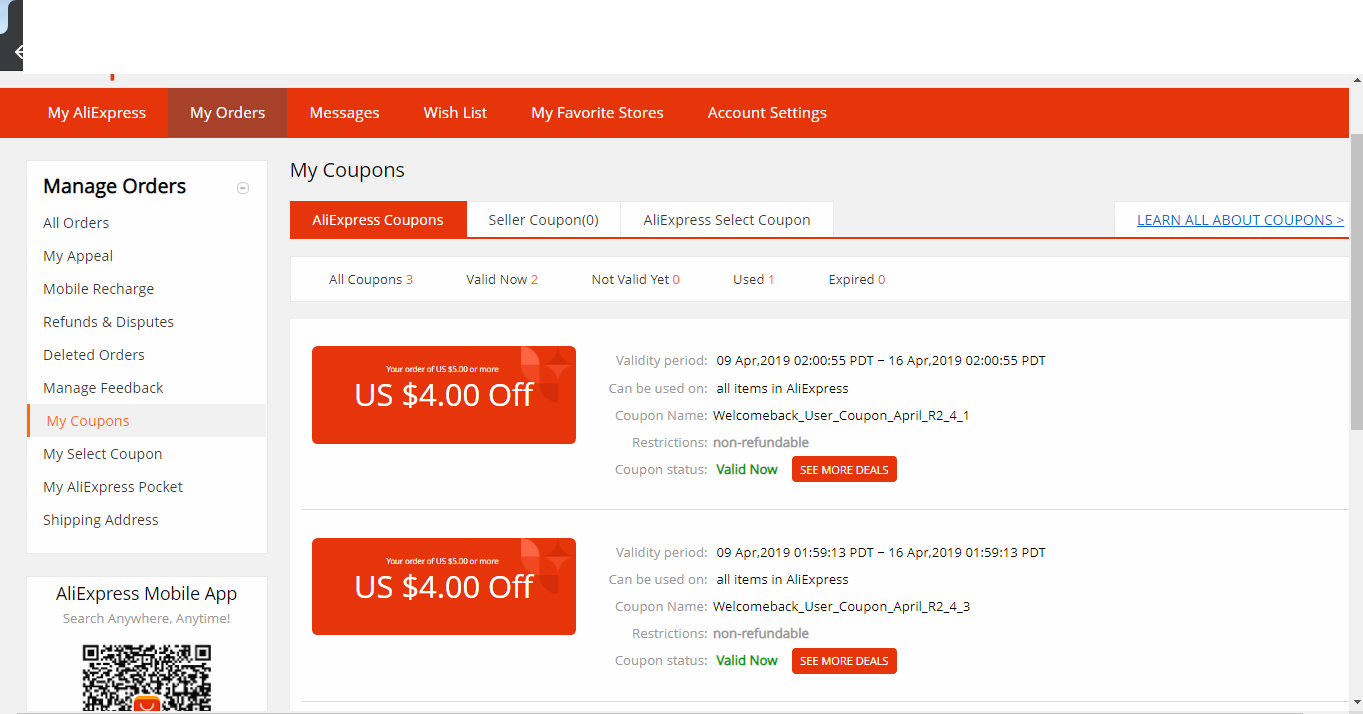Filter by All Coupons 3

coord(371,280)
